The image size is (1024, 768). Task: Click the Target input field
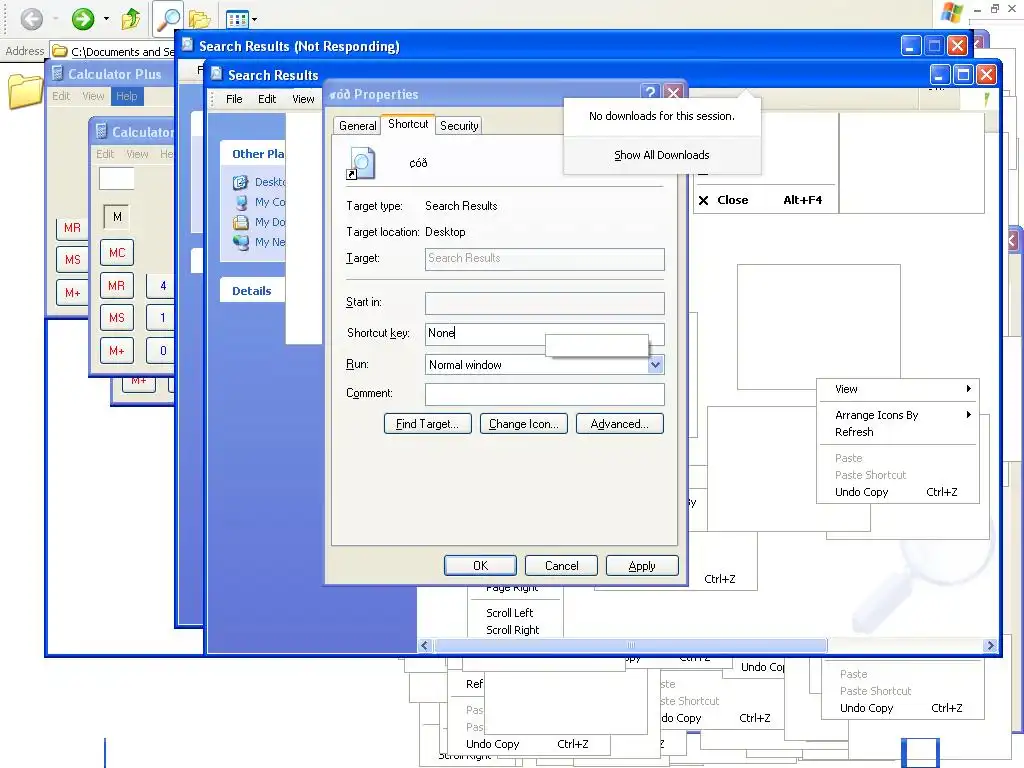(x=545, y=259)
